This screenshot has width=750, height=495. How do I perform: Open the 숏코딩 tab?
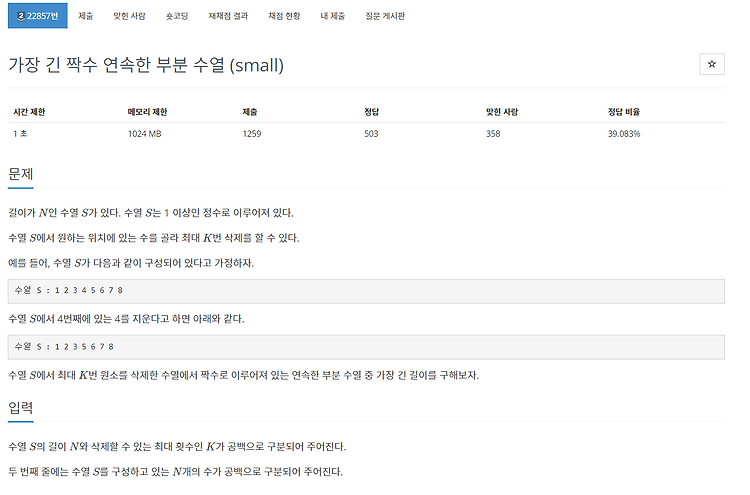(177, 16)
